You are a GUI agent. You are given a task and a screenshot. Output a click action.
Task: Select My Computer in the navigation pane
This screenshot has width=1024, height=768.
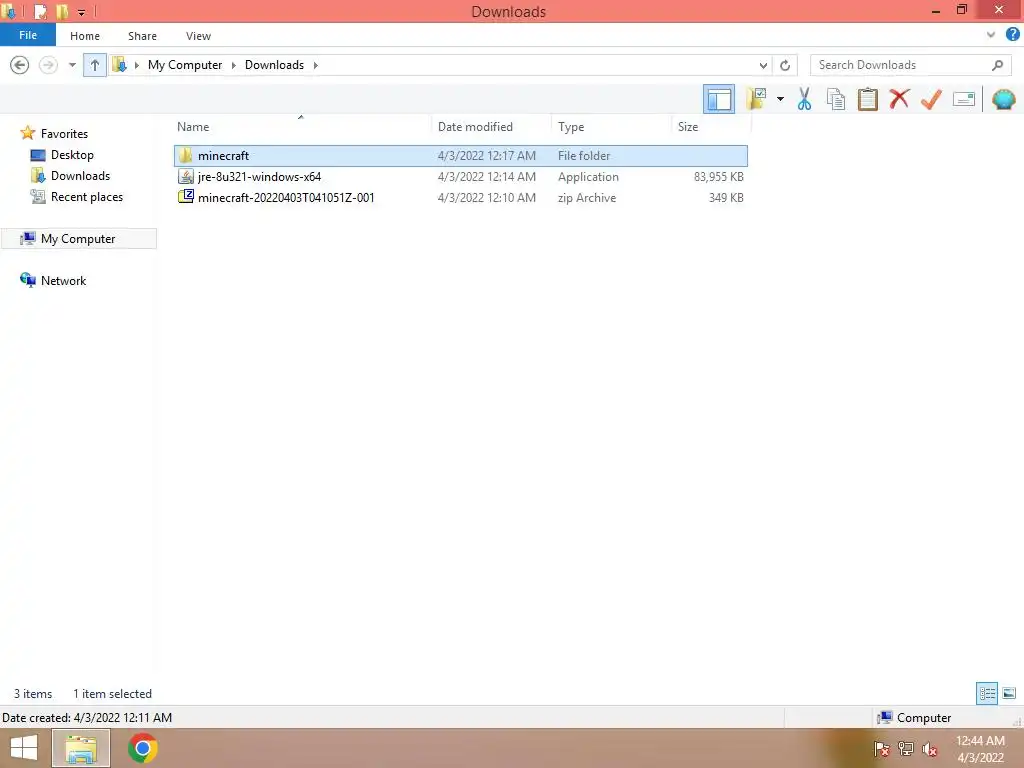[x=79, y=239]
